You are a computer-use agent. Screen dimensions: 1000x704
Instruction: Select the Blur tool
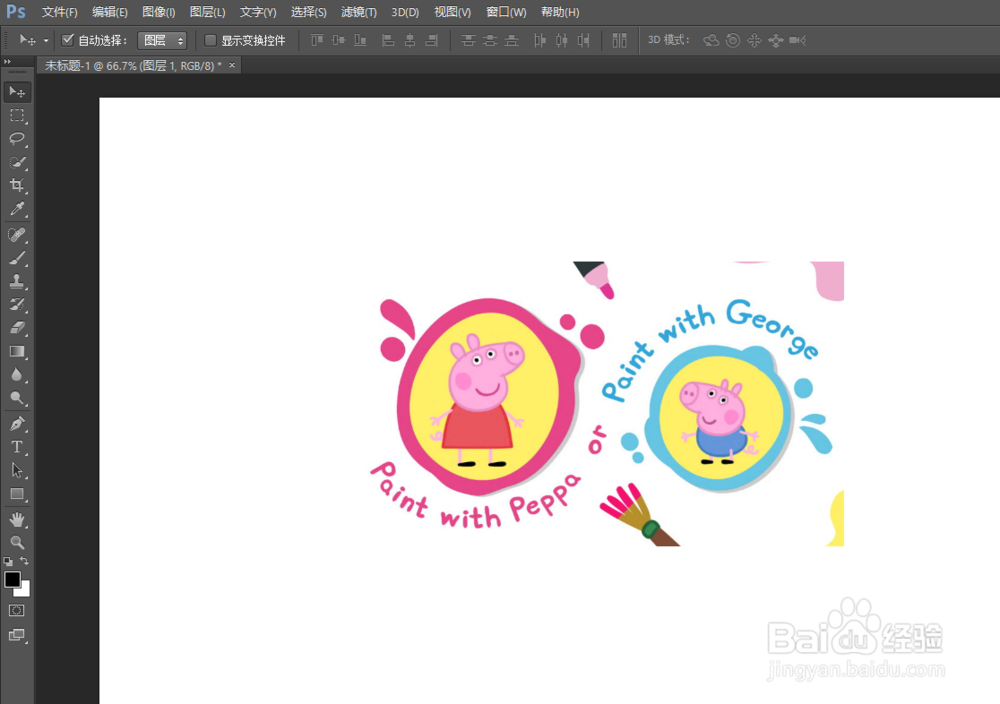[17, 375]
